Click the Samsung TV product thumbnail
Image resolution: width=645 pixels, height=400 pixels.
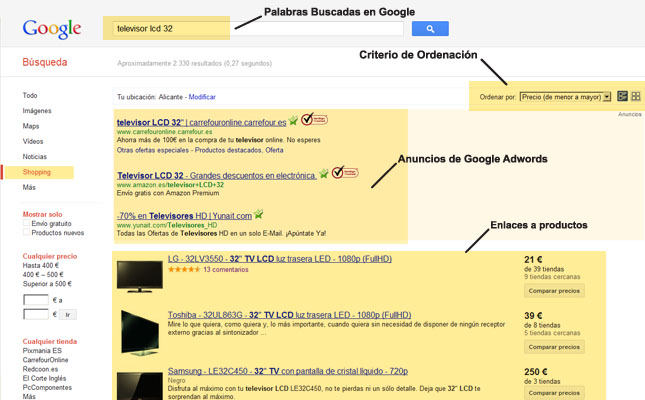point(139,386)
